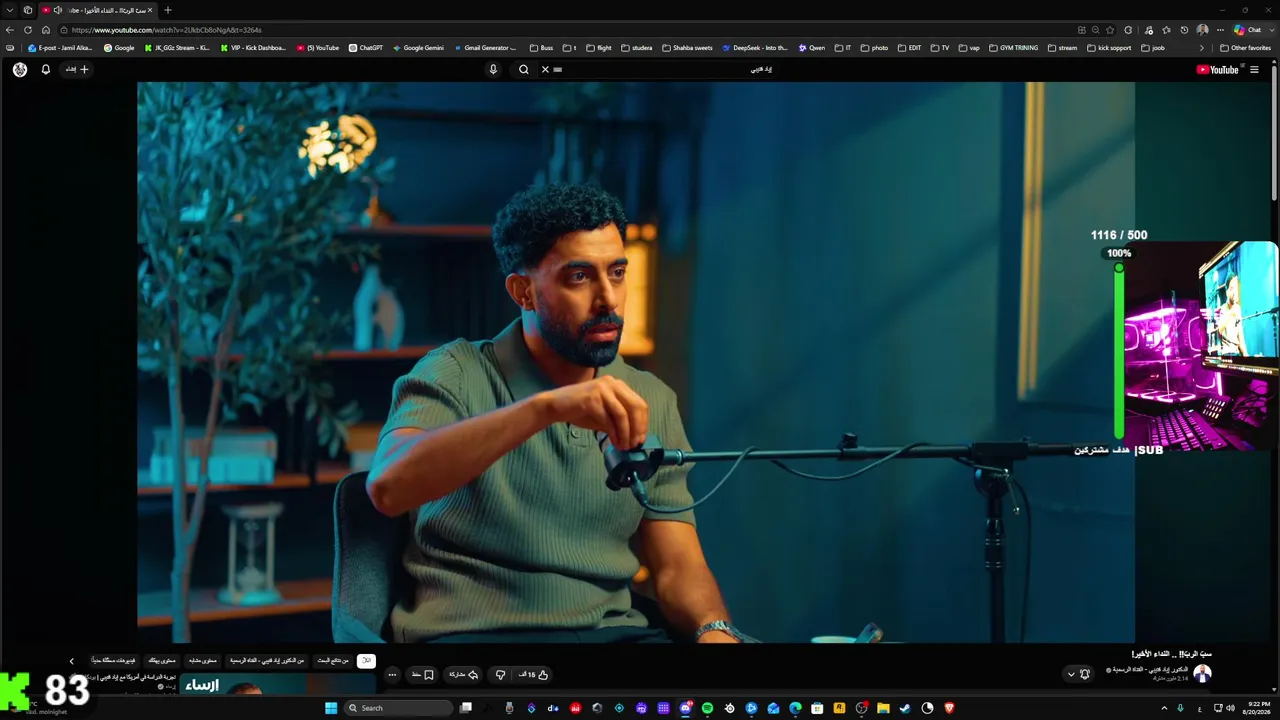Open more actions for the video
Screen dimensions: 1280x720
tap(392, 675)
